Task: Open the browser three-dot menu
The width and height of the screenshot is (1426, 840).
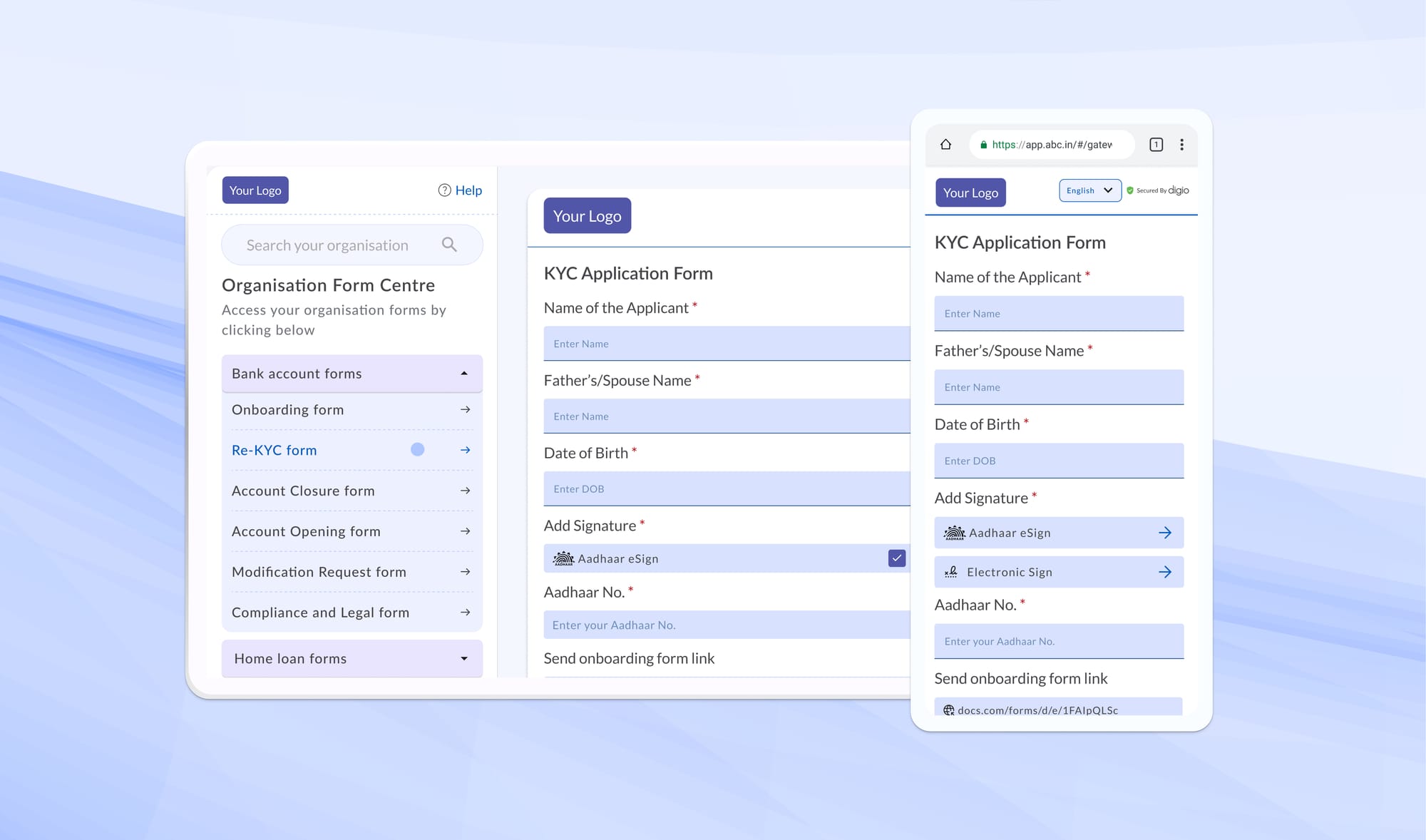Action: coord(1181,145)
